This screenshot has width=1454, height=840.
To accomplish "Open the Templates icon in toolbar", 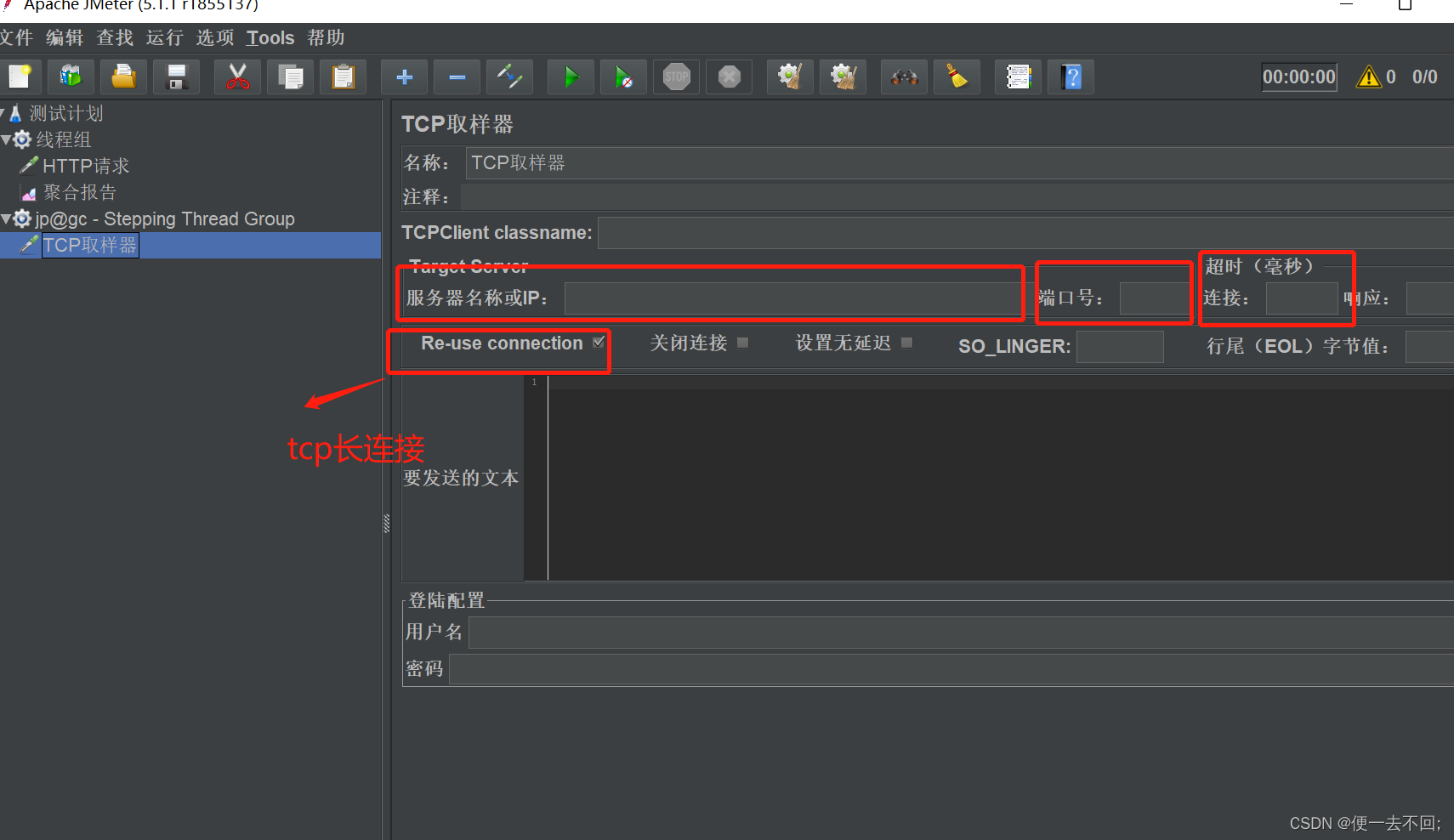I will click(71, 77).
